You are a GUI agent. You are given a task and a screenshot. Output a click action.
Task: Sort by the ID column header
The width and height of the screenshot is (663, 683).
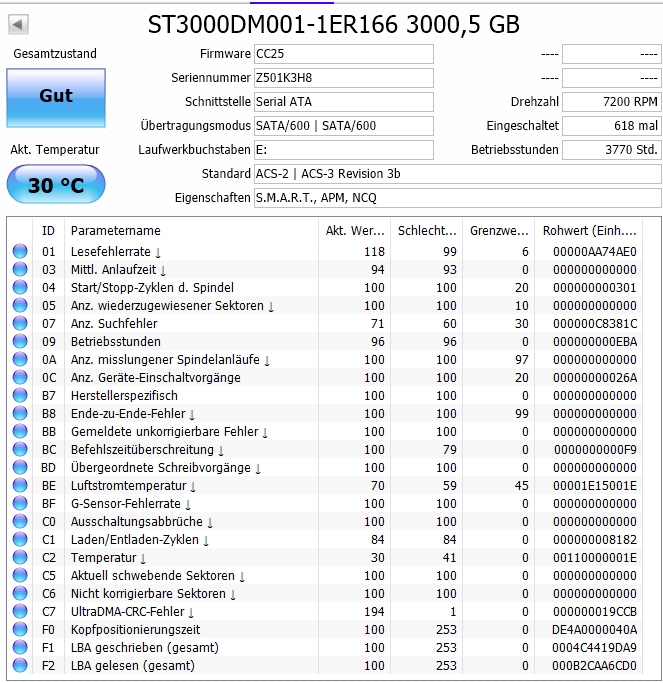(48, 230)
